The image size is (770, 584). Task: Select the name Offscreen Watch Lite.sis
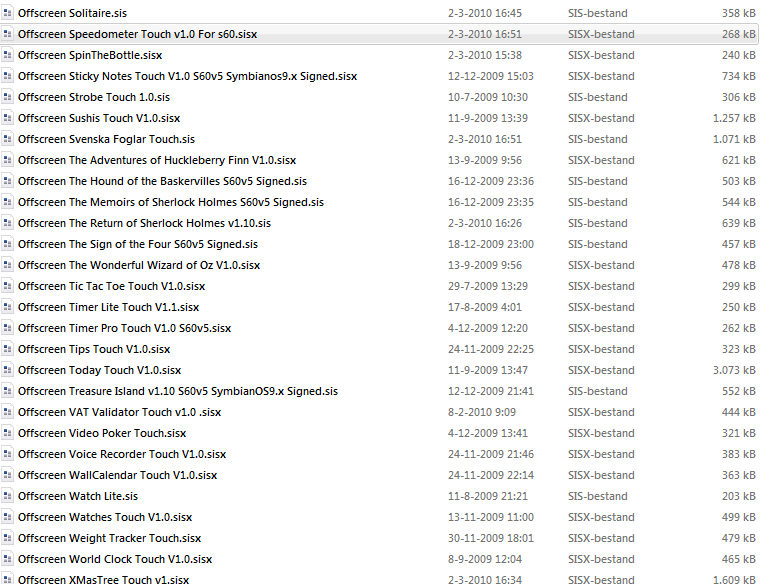coord(78,497)
